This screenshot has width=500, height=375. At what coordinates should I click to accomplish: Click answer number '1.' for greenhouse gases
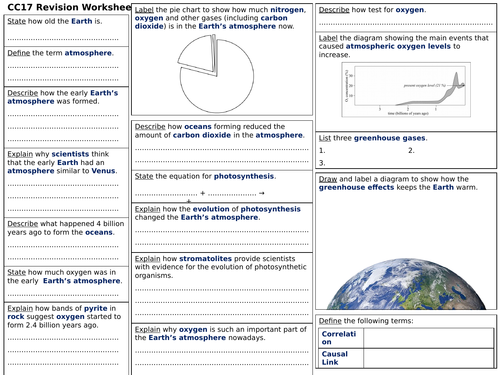click(322, 151)
